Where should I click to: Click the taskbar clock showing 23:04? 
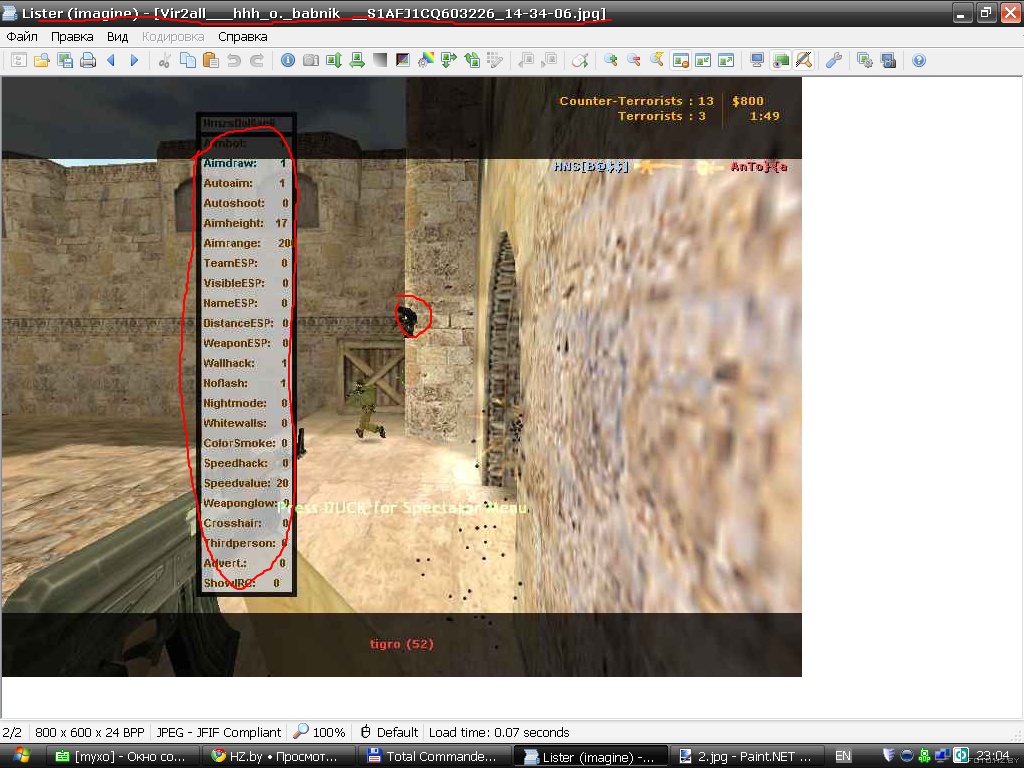pos(993,756)
